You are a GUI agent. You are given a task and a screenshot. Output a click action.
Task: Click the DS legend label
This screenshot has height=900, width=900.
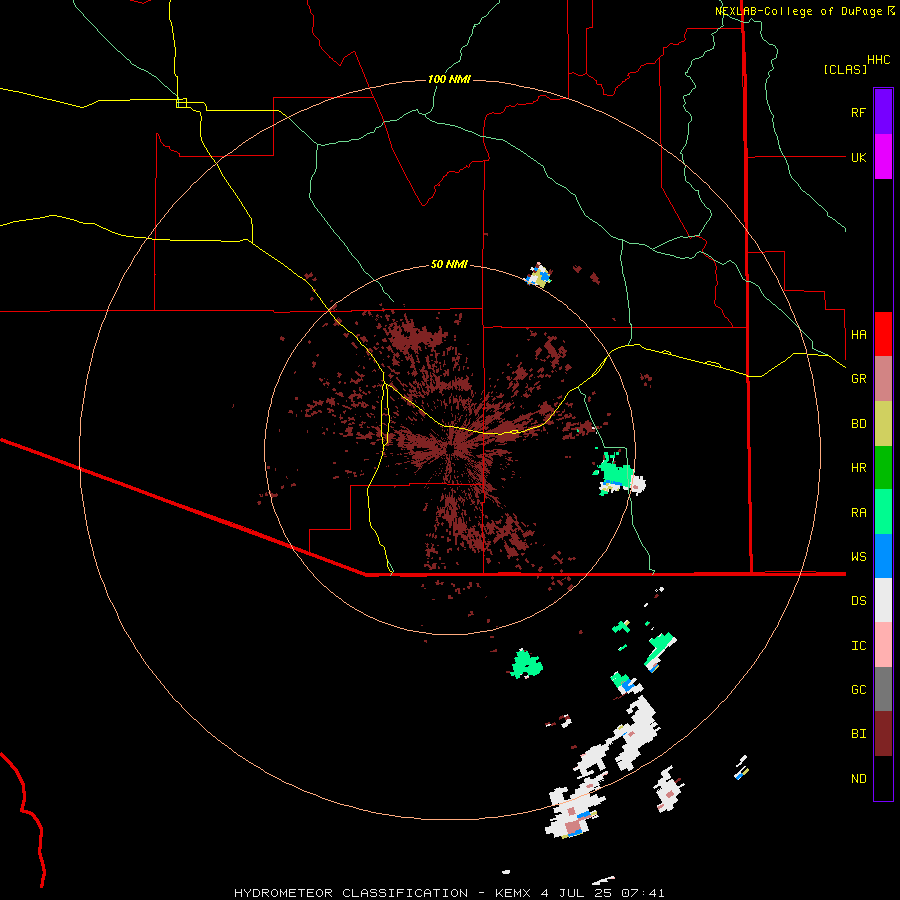(x=858, y=601)
